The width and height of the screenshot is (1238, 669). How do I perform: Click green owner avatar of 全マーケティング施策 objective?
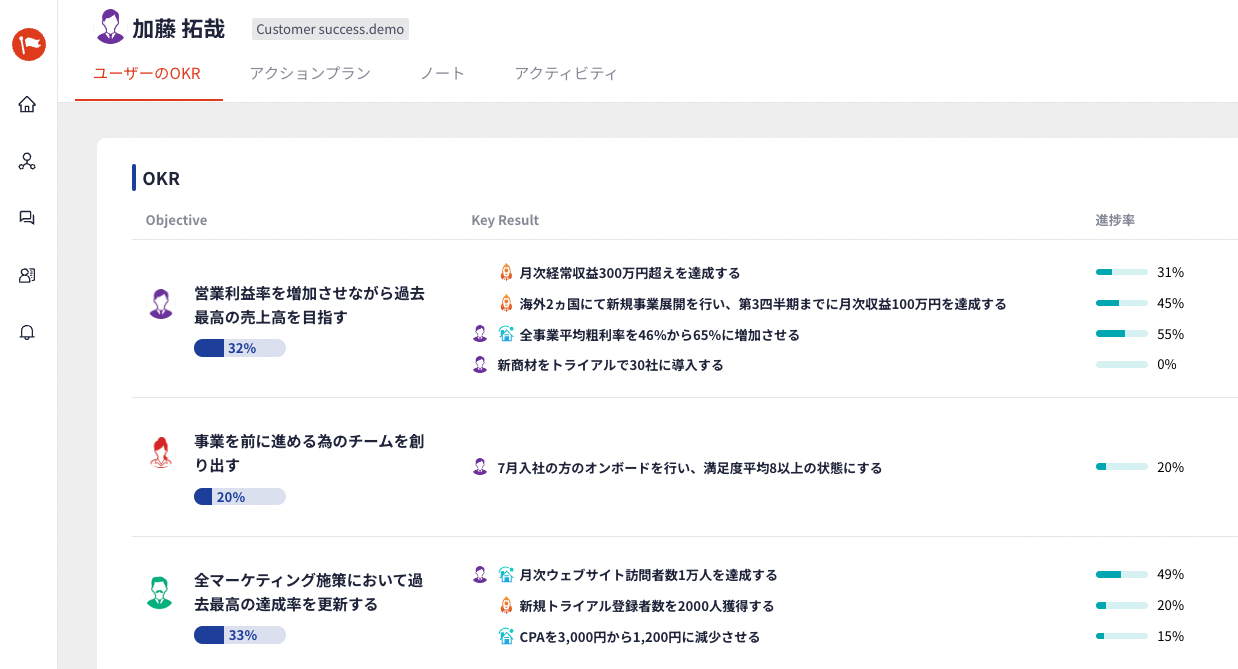coord(160,592)
